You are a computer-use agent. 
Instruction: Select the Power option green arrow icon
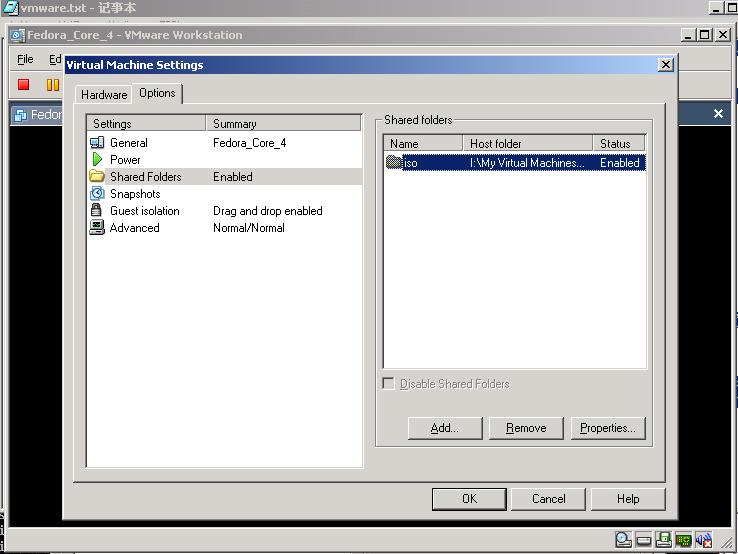point(97,160)
